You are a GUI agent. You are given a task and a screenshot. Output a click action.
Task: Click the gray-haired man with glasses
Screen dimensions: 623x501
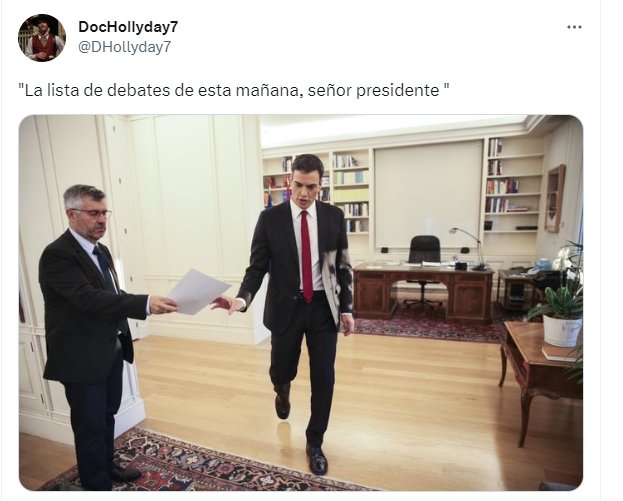point(93,336)
